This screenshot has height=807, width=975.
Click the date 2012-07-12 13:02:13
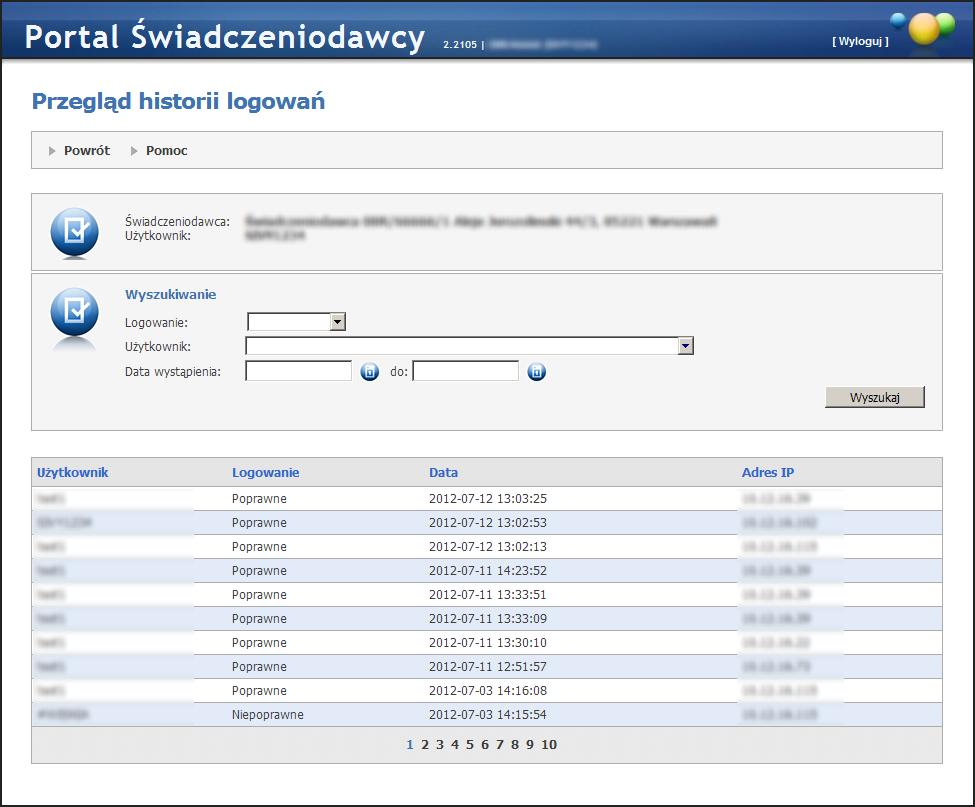[488, 546]
